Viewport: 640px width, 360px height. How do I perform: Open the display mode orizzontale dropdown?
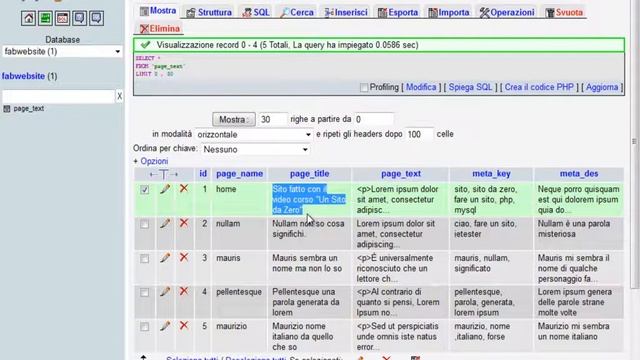pos(253,135)
